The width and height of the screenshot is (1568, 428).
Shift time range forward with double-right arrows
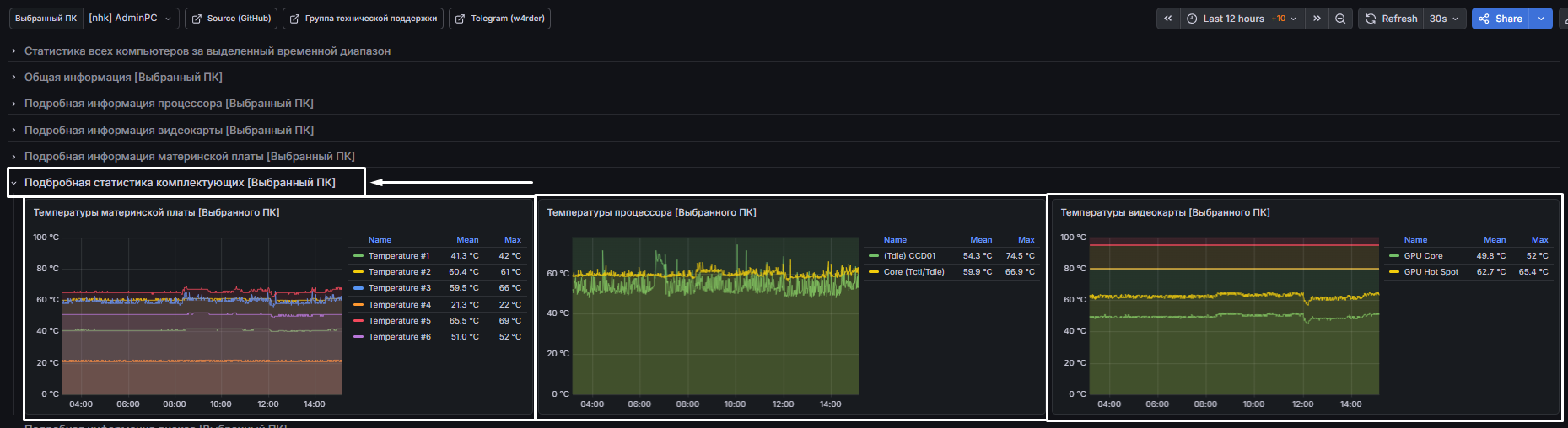[1317, 19]
